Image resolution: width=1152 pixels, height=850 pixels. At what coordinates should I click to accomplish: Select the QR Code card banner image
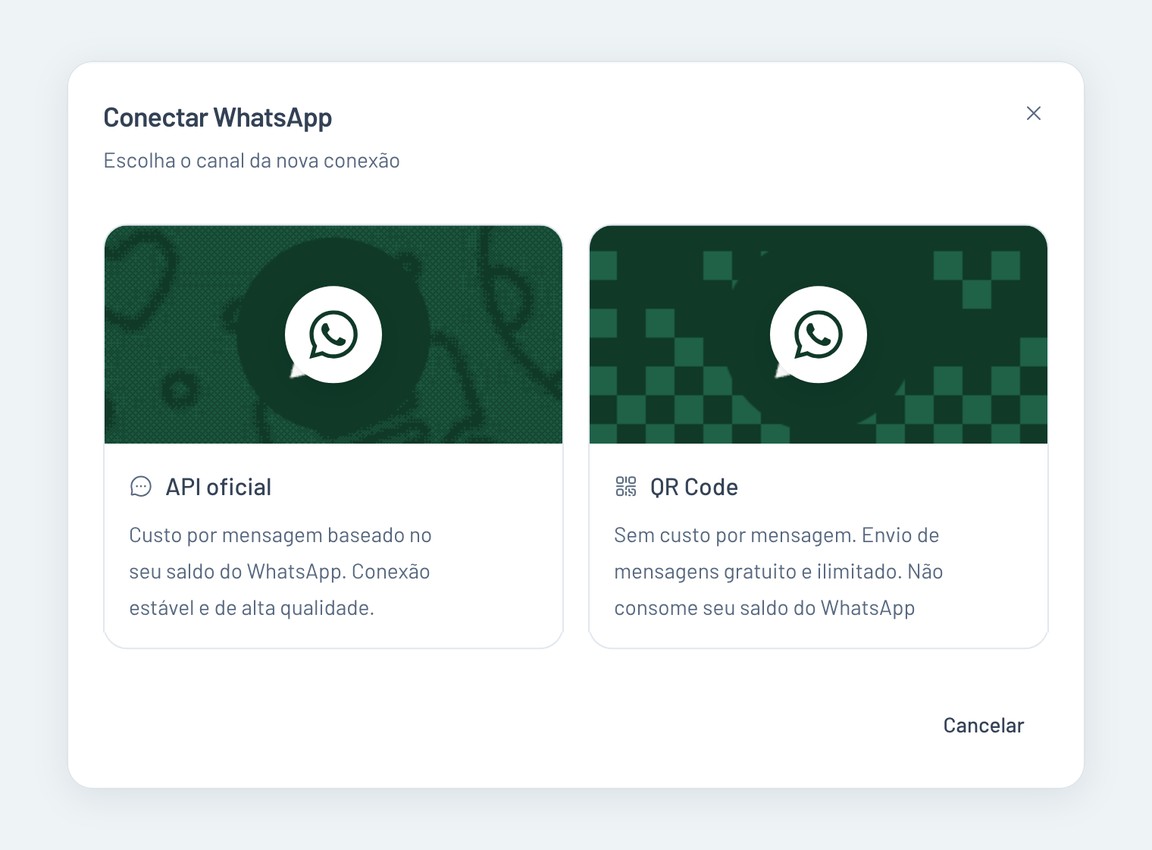[818, 334]
